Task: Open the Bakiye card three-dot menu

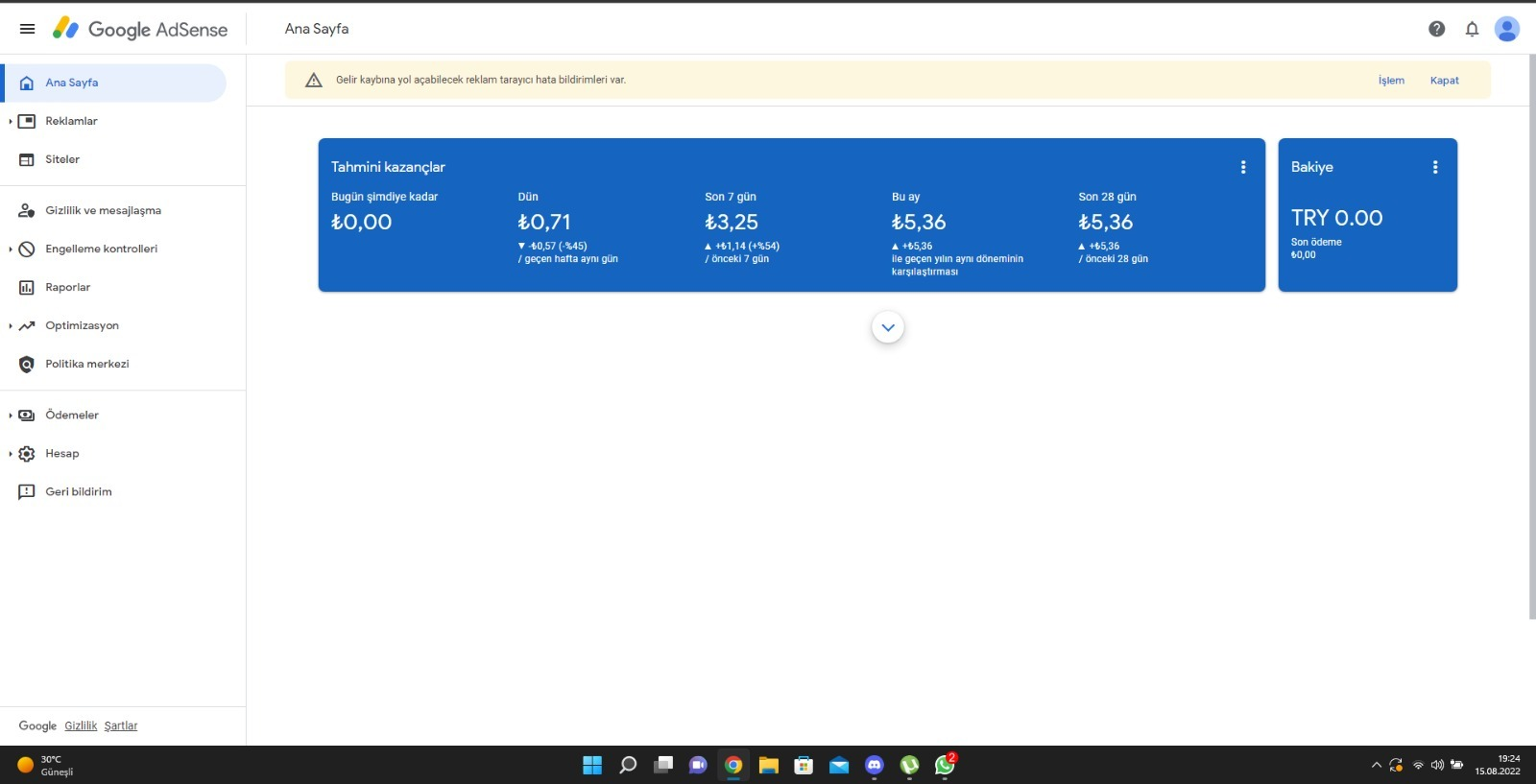Action: coord(1435,167)
